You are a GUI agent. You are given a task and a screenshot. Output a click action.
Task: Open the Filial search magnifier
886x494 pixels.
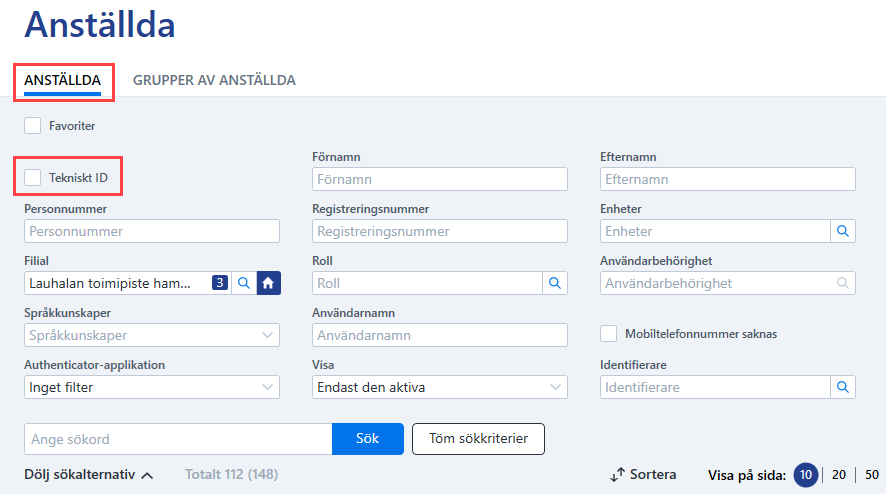[x=244, y=283]
